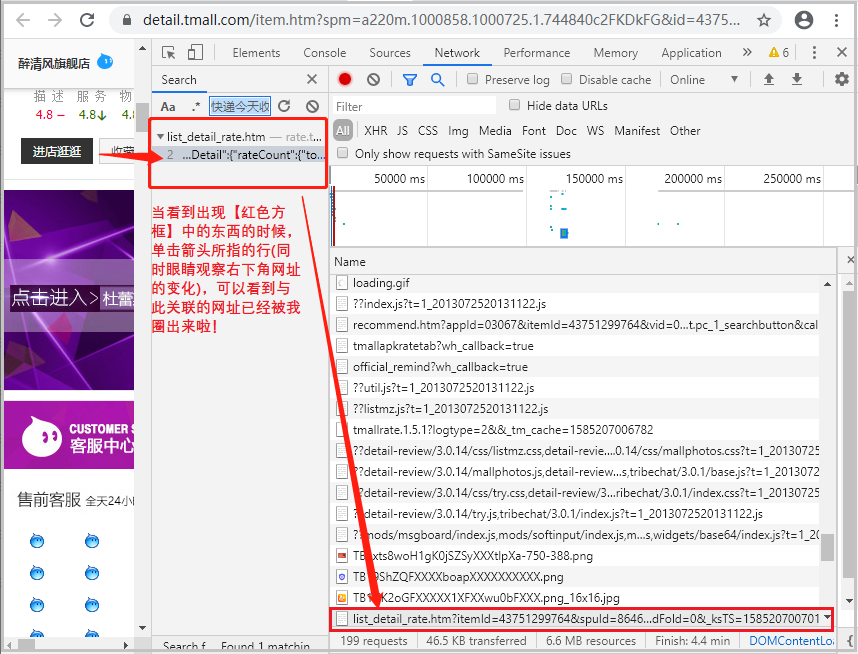Go back with the browser back arrow
858x654 pixels.
pos(23,20)
